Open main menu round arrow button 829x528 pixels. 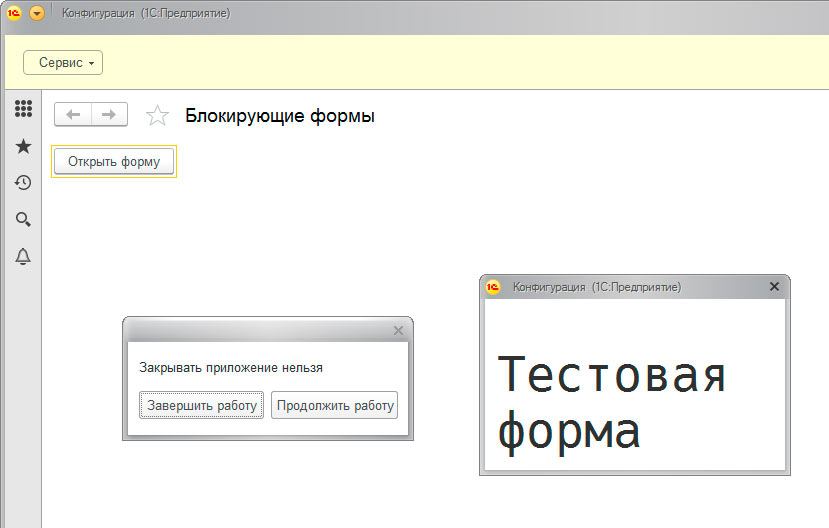coord(37,13)
